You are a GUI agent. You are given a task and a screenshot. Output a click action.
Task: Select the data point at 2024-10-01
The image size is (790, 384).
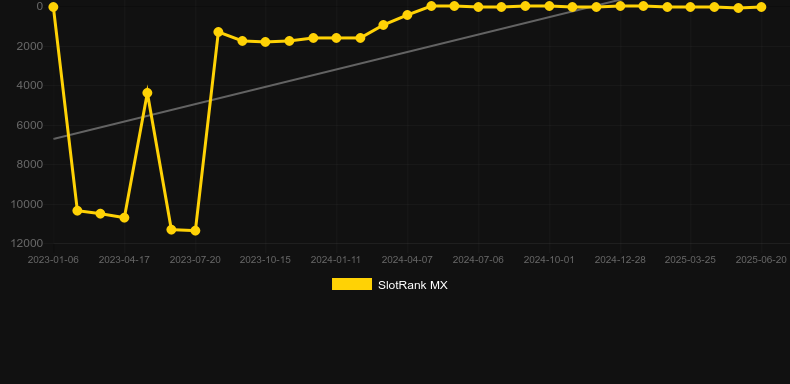click(x=549, y=6)
